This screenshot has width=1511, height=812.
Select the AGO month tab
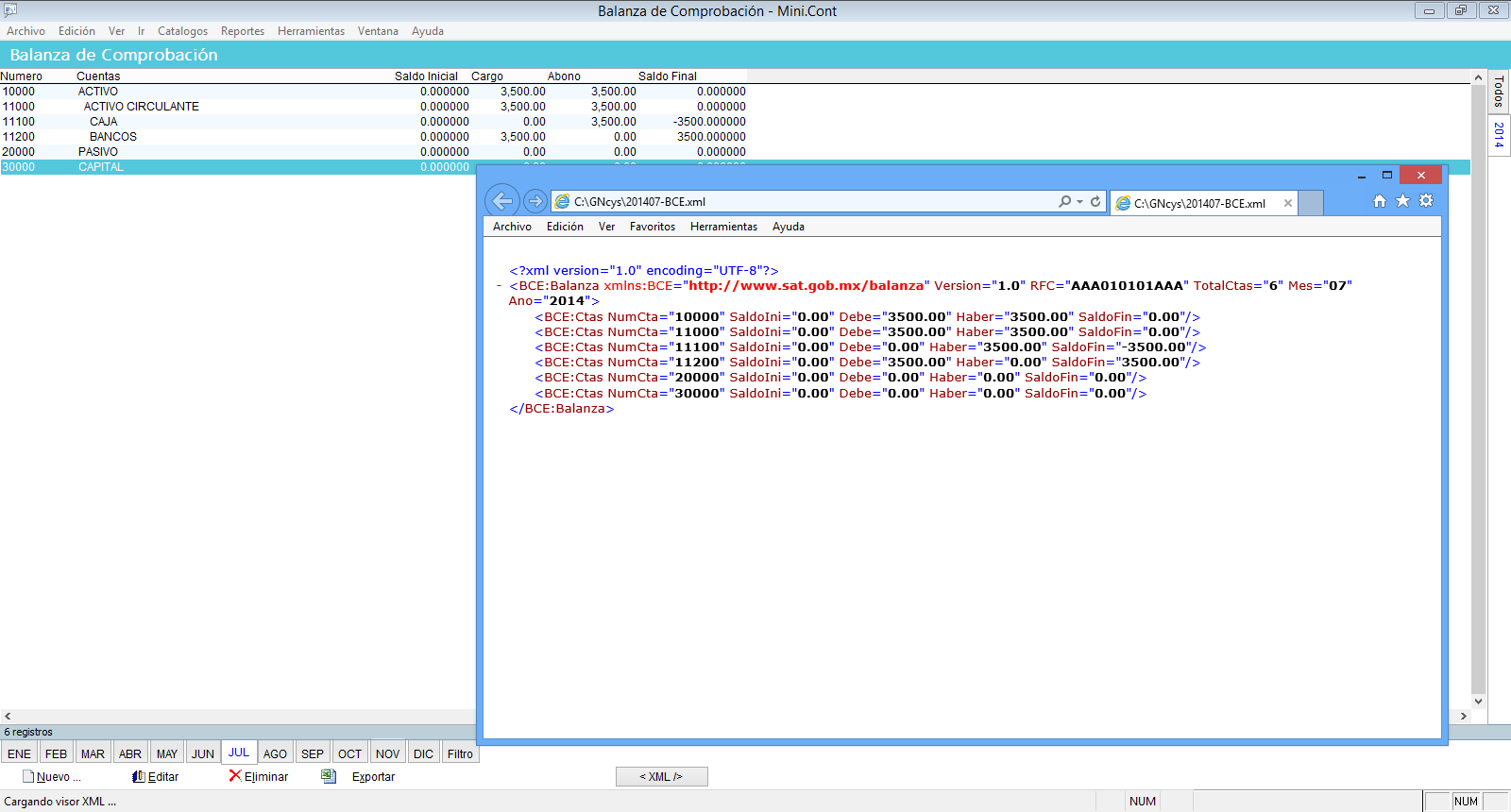click(275, 753)
